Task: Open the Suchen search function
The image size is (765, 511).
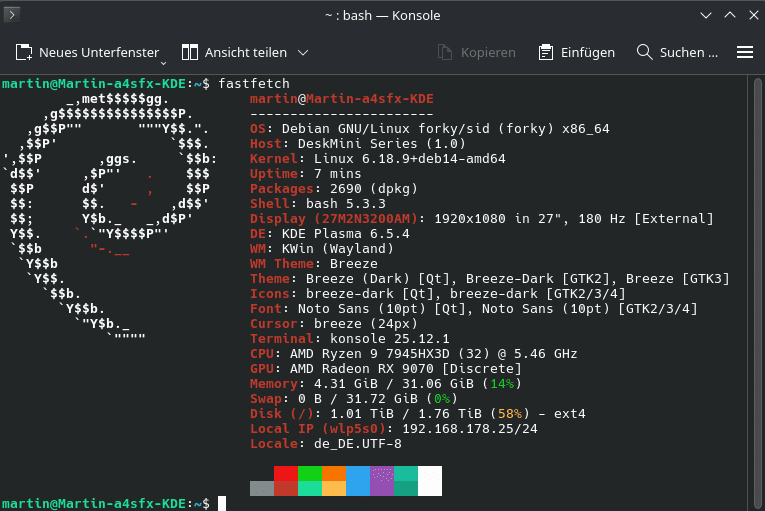Action: pos(677,52)
